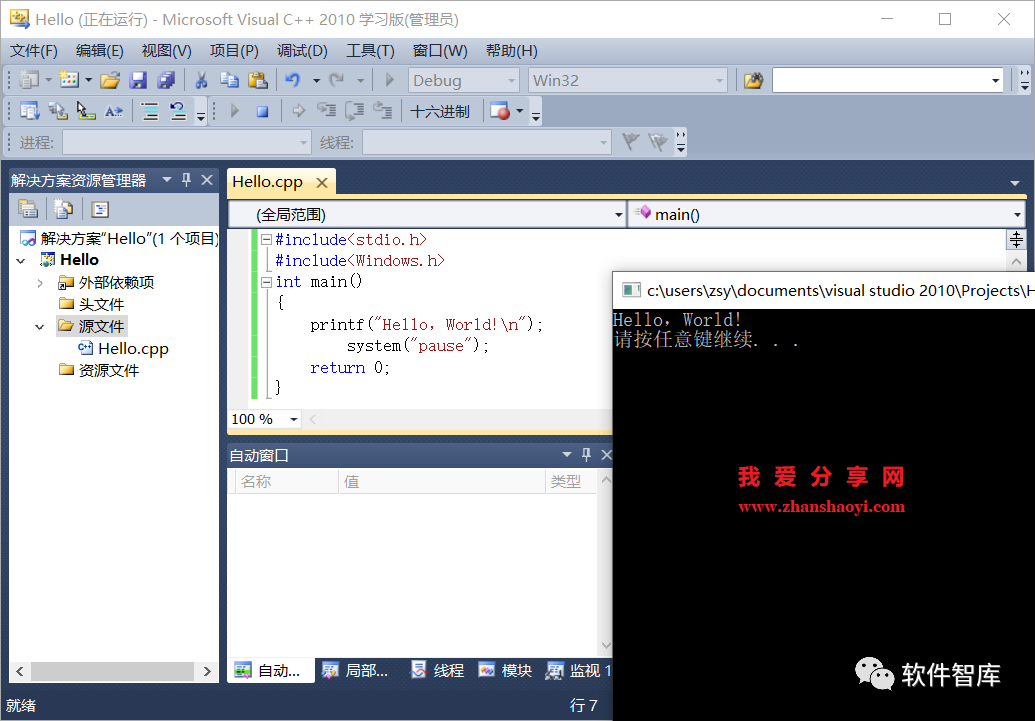Open the 调试(D) menu
1035x721 pixels.
pyautogui.click(x=302, y=51)
